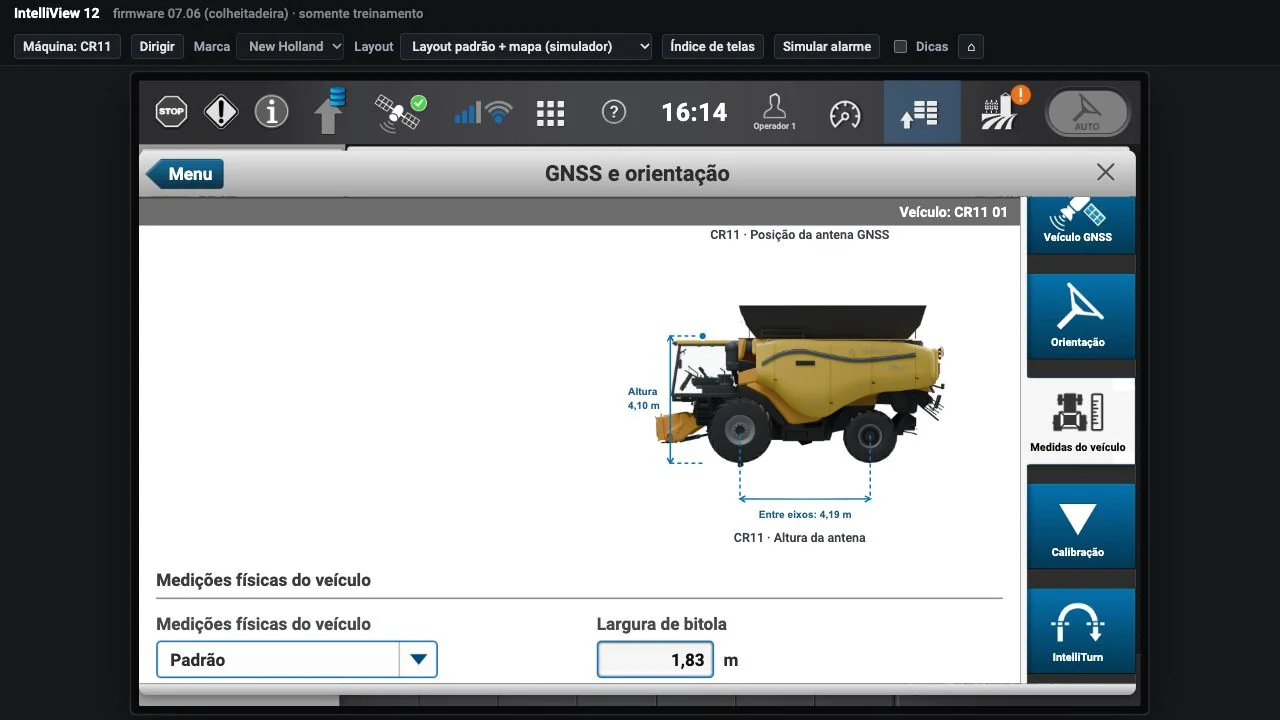The height and width of the screenshot is (720, 1280).
Task: Open the IntelliTurn side tab
Action: (x=1081, y=631)
